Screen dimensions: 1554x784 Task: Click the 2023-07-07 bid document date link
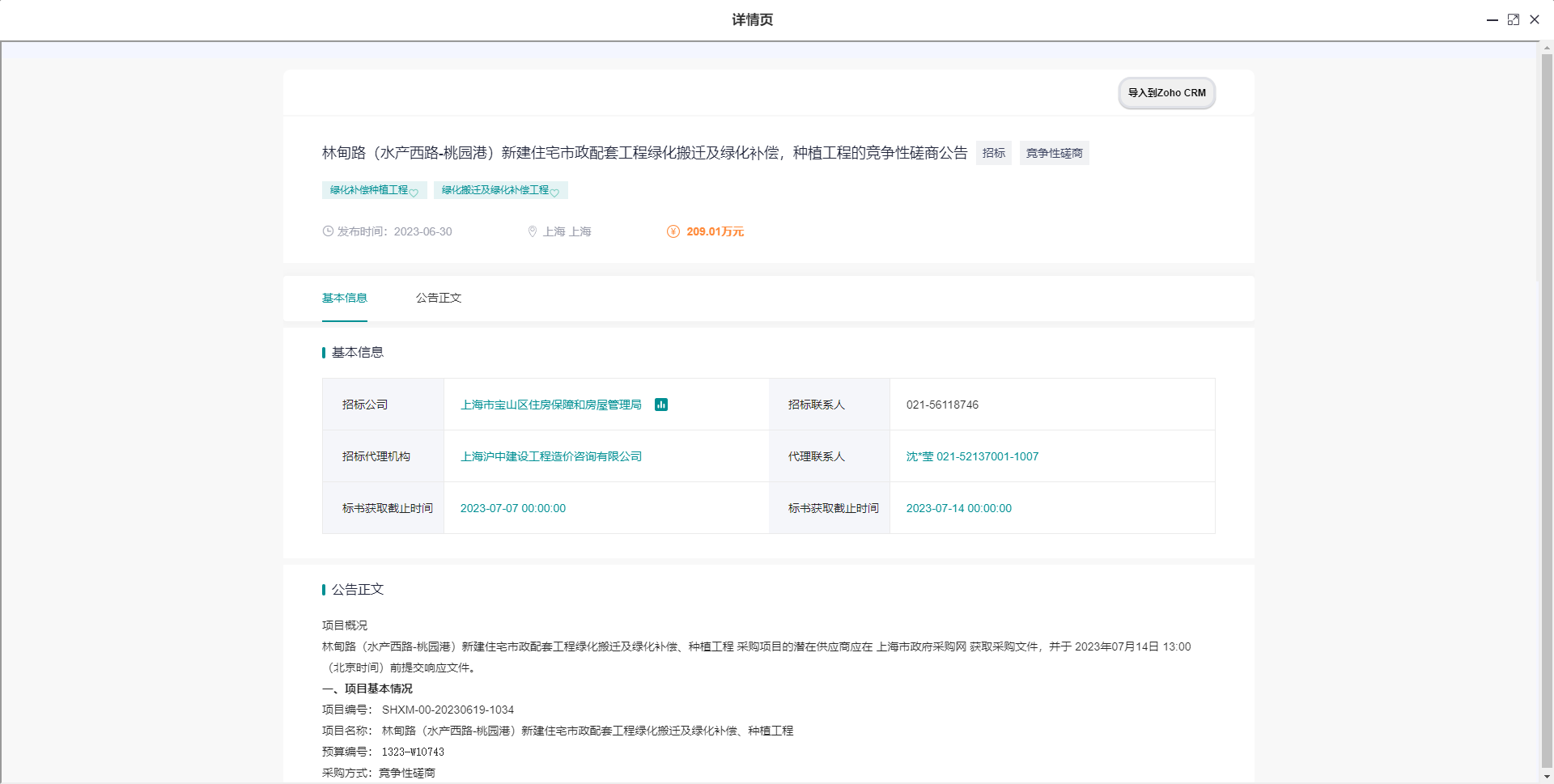click(513, 508)
